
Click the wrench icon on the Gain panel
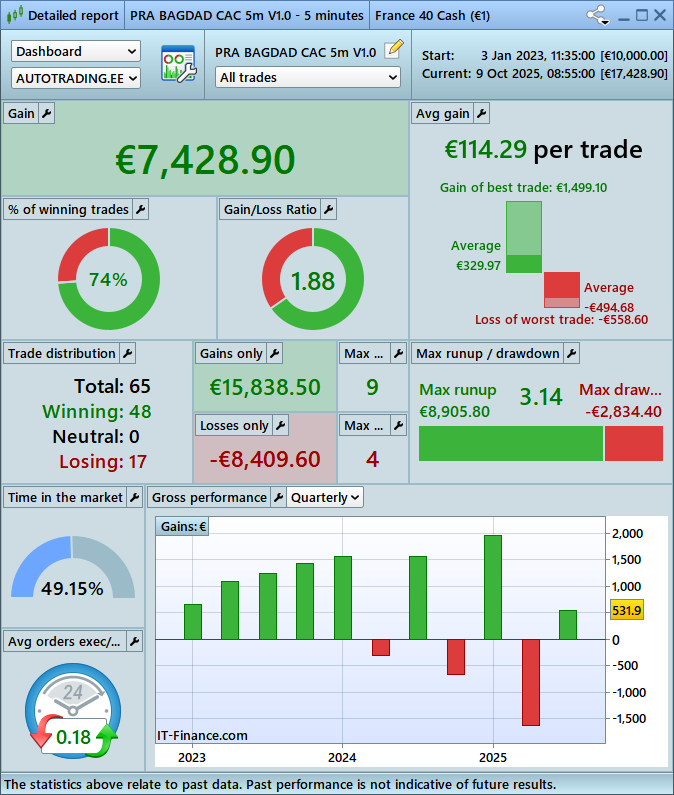click(x=46, y=114)
